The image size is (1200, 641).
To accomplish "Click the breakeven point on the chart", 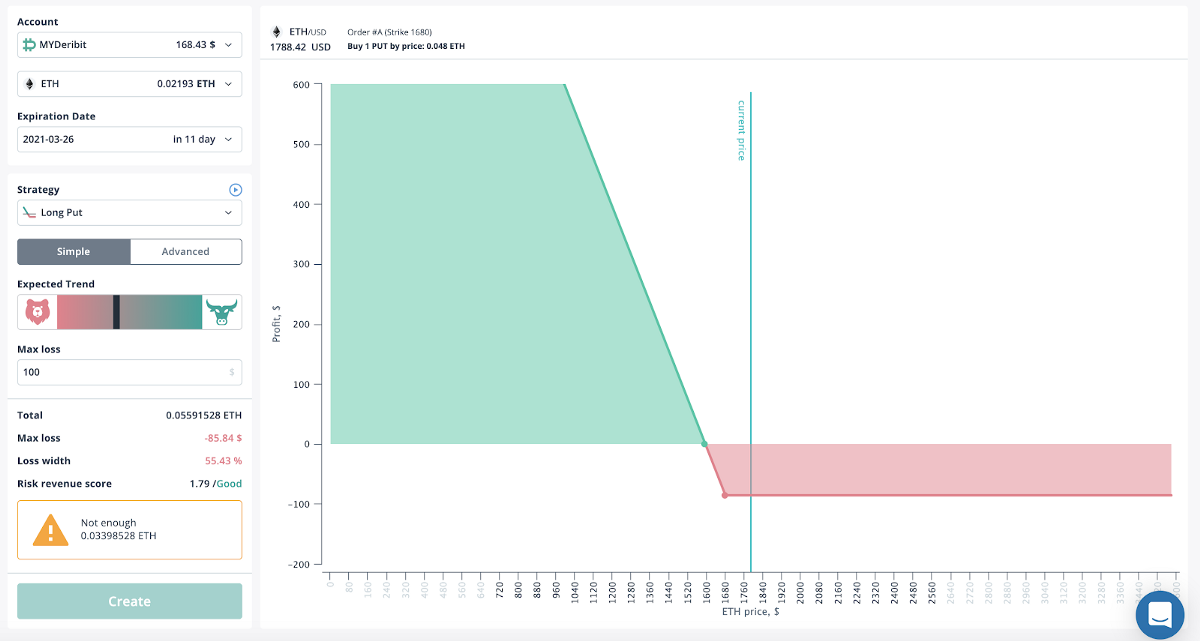I will coord(704,444).
